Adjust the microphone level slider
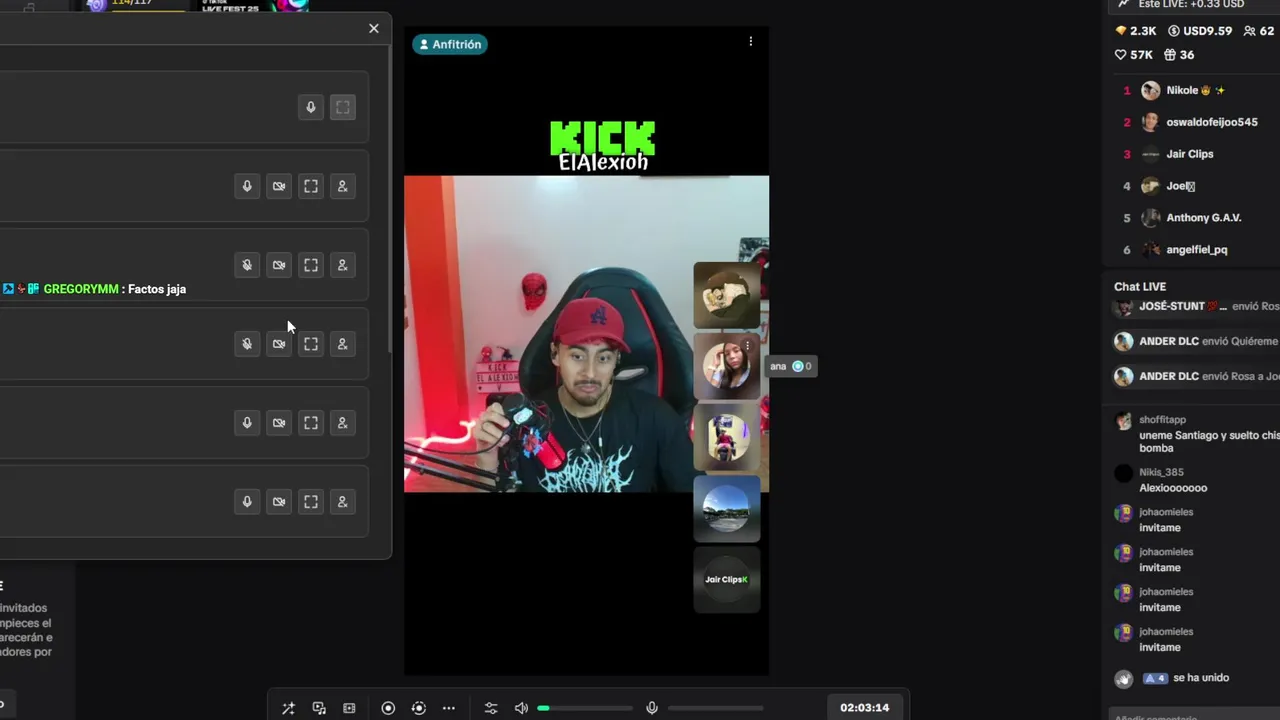 (x=715, y=708)
